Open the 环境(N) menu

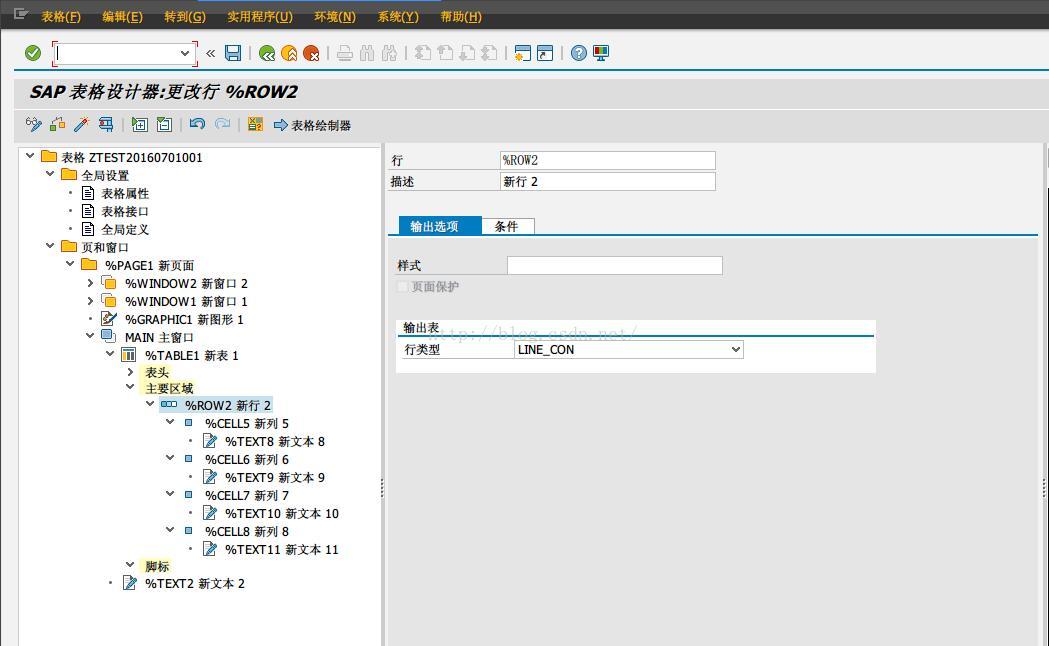point(335,17)
